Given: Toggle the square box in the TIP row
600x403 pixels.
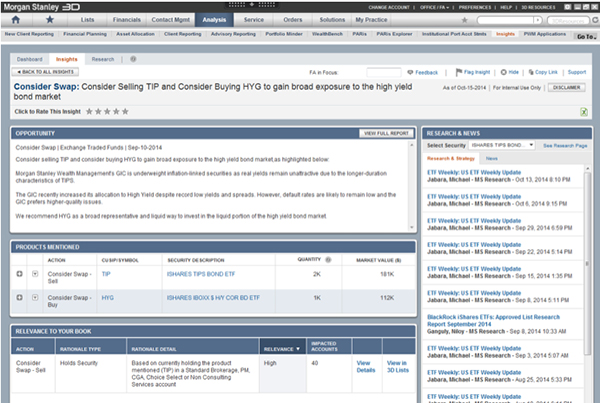Looking at the screenshot, I should (x=33, y=273).
